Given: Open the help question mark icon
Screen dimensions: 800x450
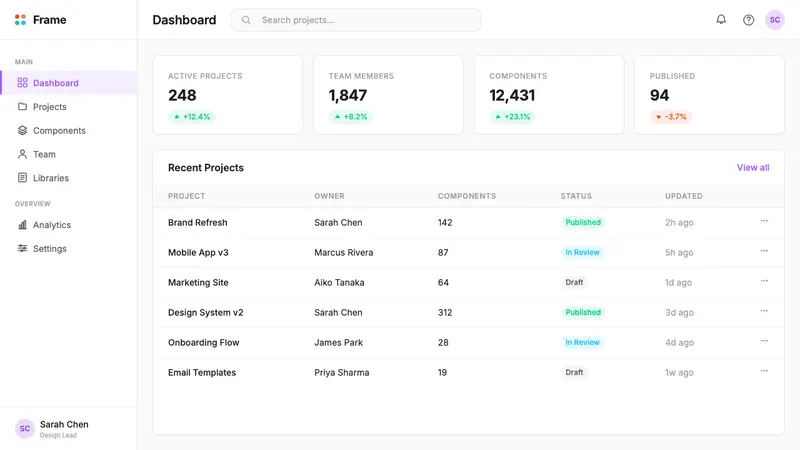Looking at the screenshot, I should pyautogui.click(x=748, y=20).
